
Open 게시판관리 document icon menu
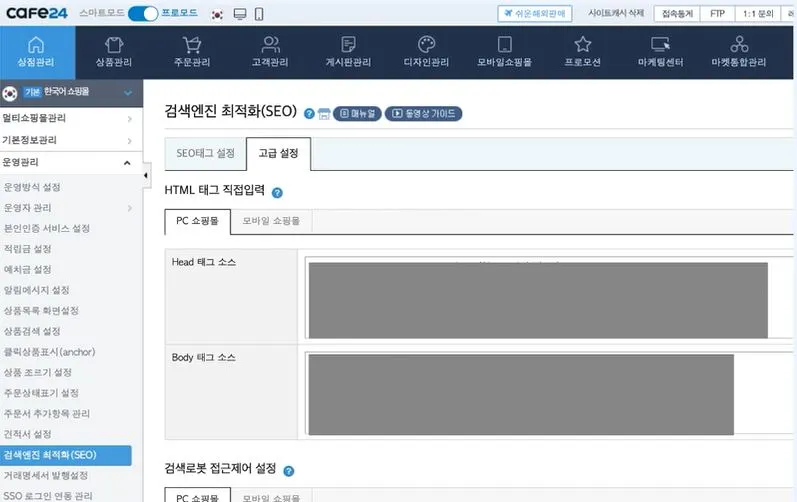[348, 52]
